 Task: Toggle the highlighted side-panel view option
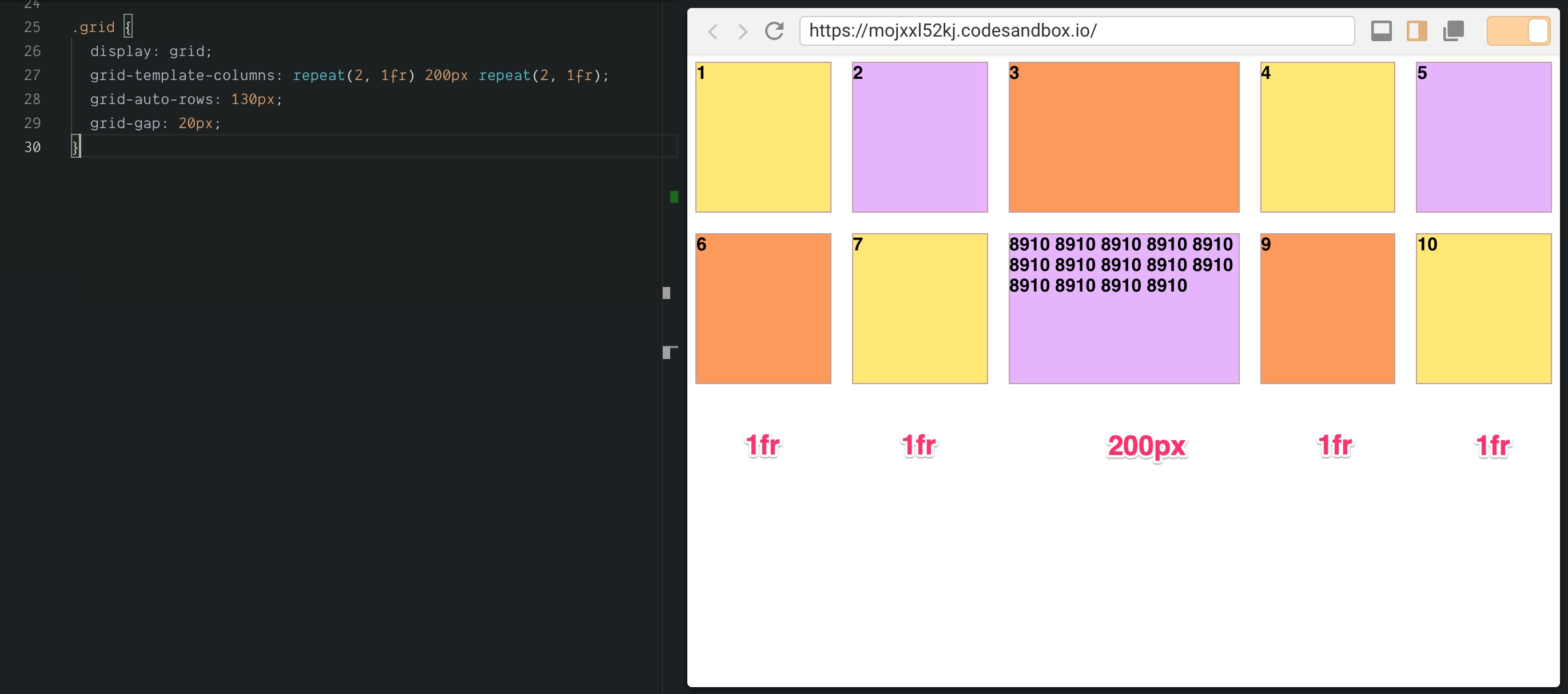[1416, 30]
